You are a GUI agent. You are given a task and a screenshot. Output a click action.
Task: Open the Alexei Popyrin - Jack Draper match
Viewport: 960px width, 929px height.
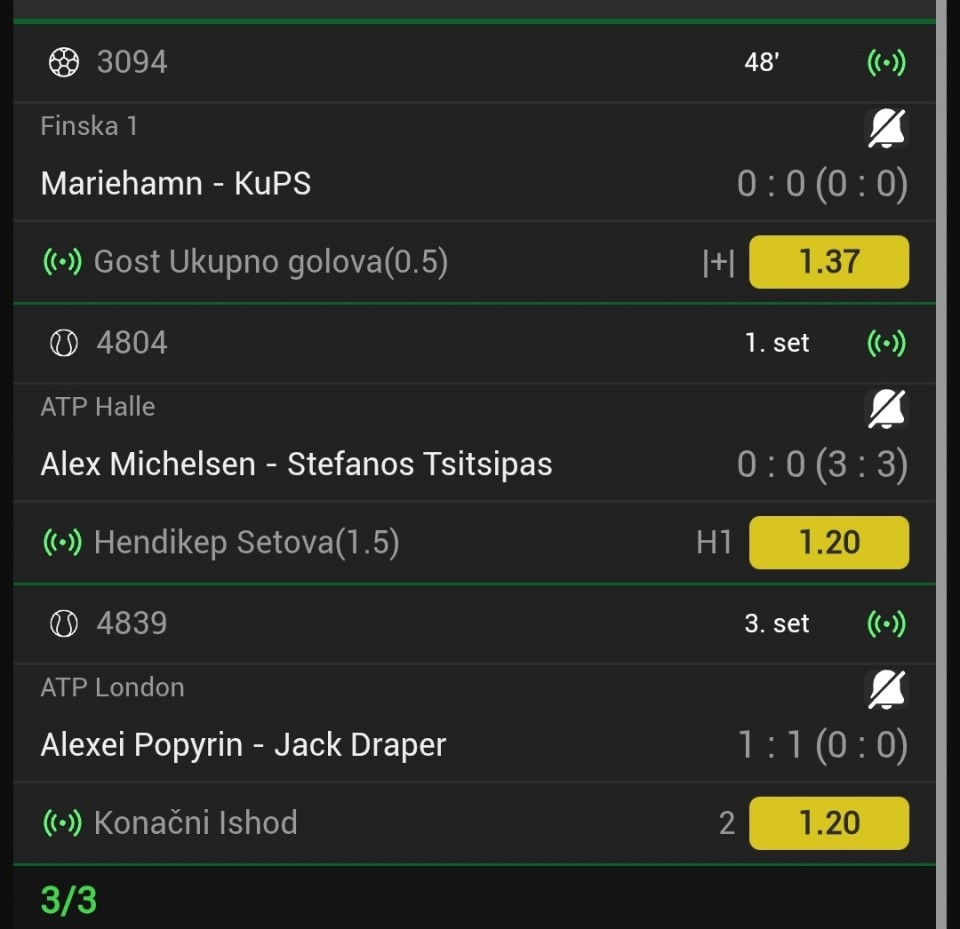243,745
